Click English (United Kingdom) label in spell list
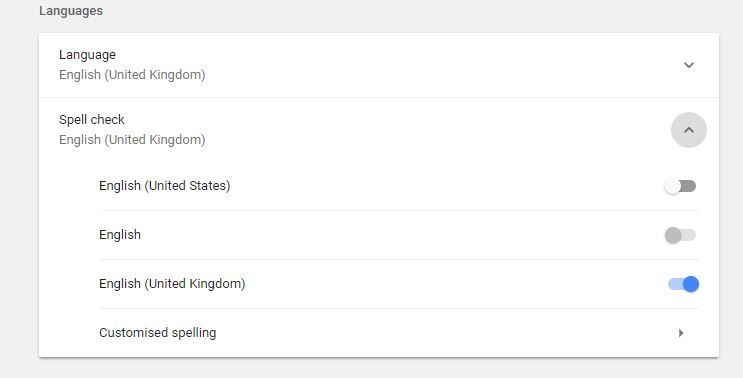Image resolution: width=743 pixels, height=378 pixels. tap(172, 284)
